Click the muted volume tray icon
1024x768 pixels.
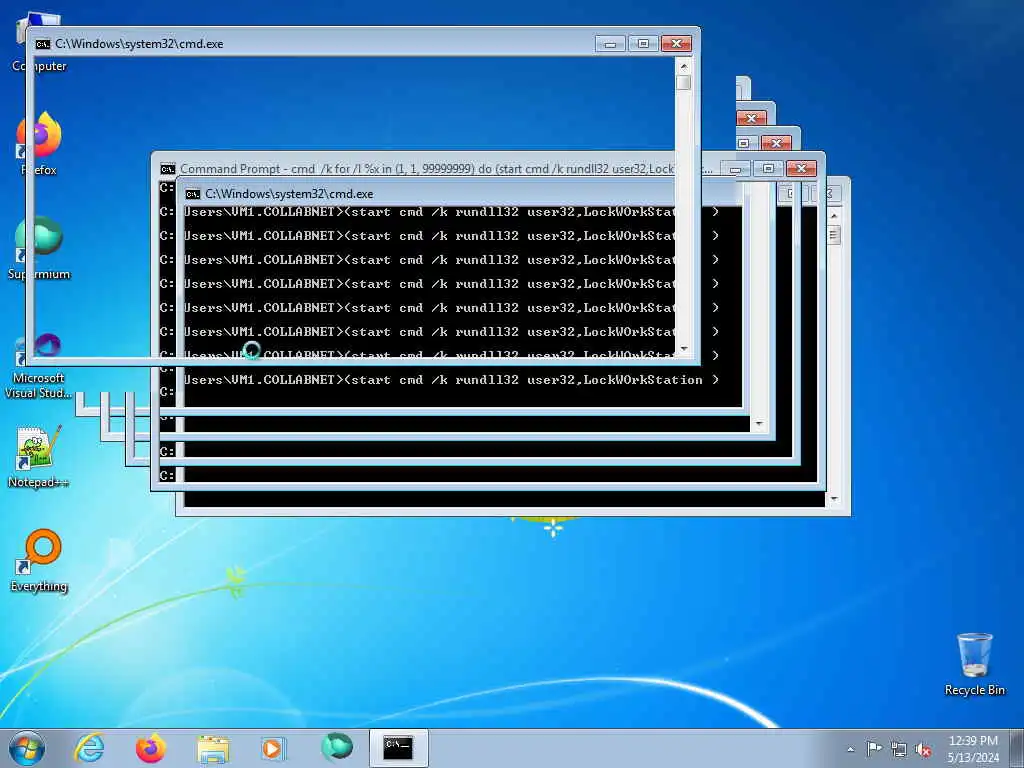923,749
